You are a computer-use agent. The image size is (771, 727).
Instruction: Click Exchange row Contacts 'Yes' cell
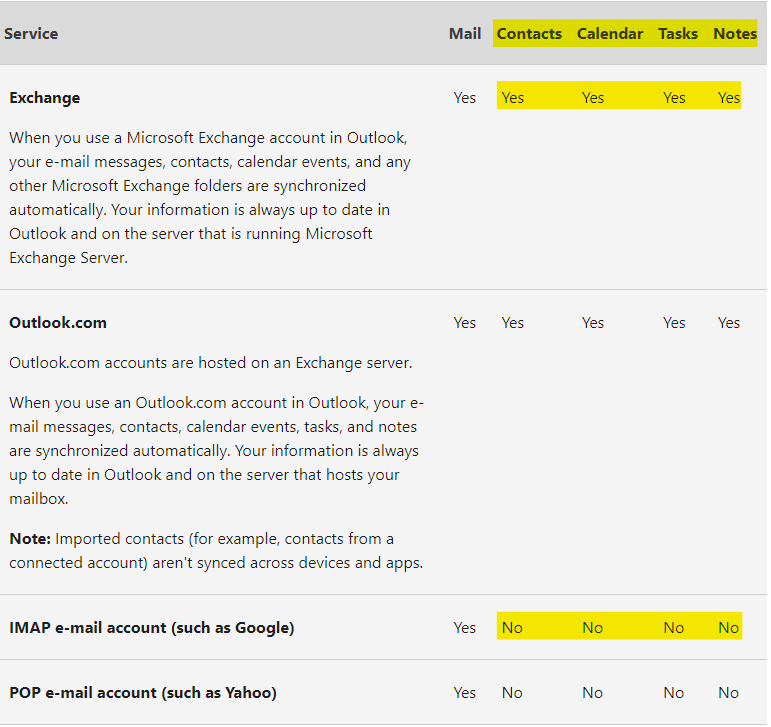[512, 97]
